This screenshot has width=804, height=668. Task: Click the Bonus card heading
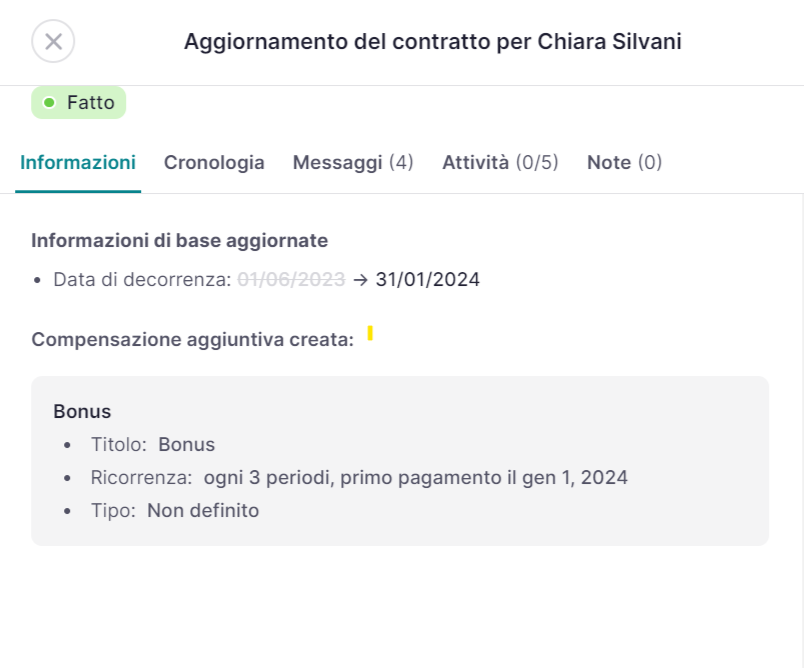coord(82,411)
